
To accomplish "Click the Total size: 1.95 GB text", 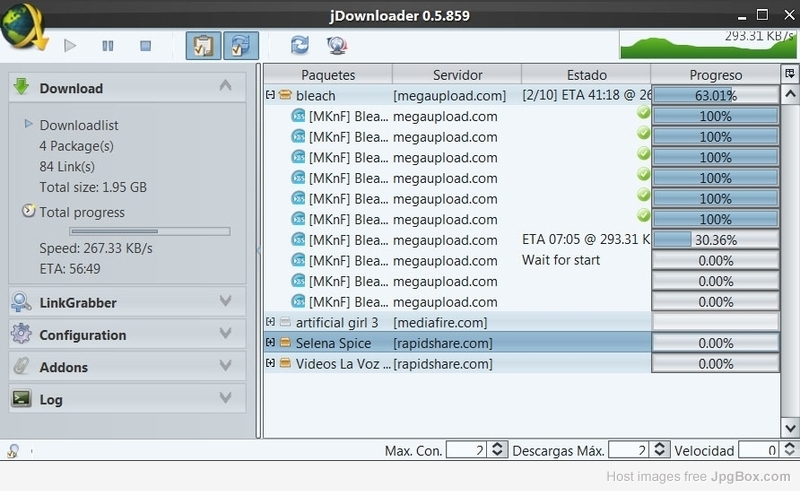I will [x=93, y=187].
